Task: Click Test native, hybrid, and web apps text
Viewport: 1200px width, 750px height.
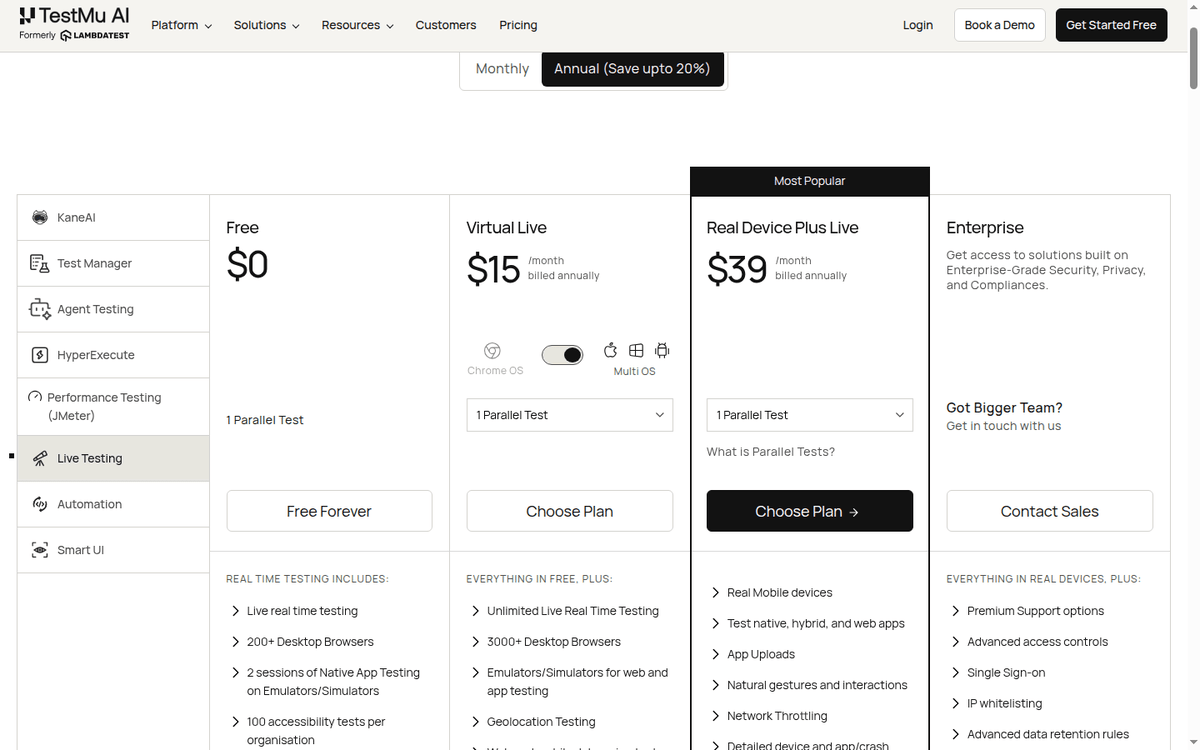Action: click(816, 624)
